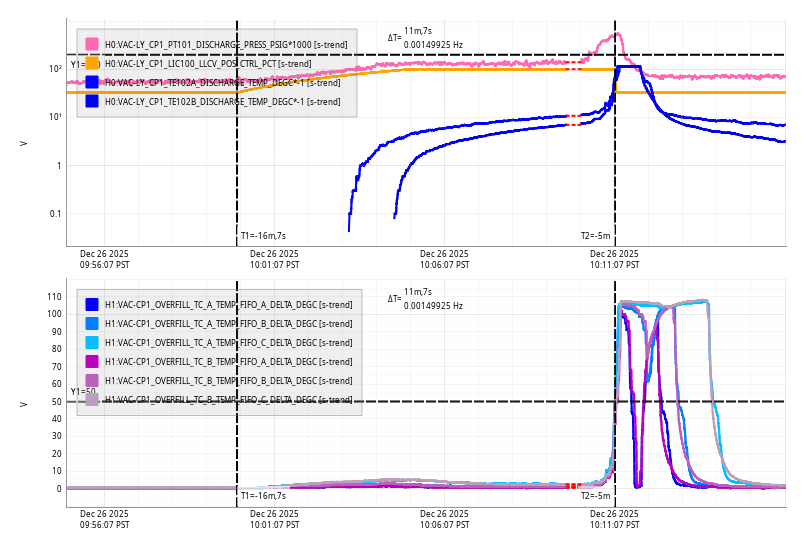Click the 10:06:07 PST time tick on top chart
Image resolution: width=804 pixels, height=551 pixels.
(444, 260)
